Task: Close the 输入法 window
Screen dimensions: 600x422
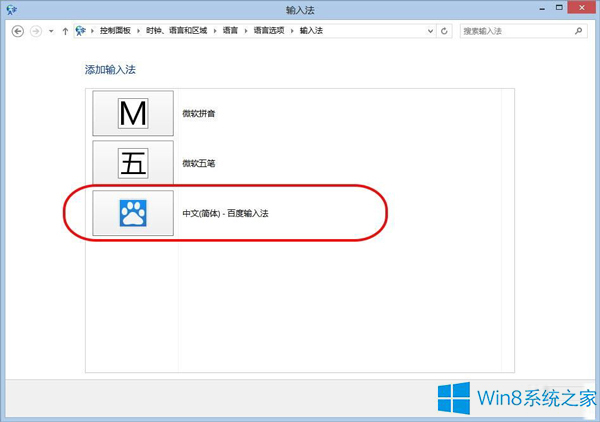Action: (582, 7)
